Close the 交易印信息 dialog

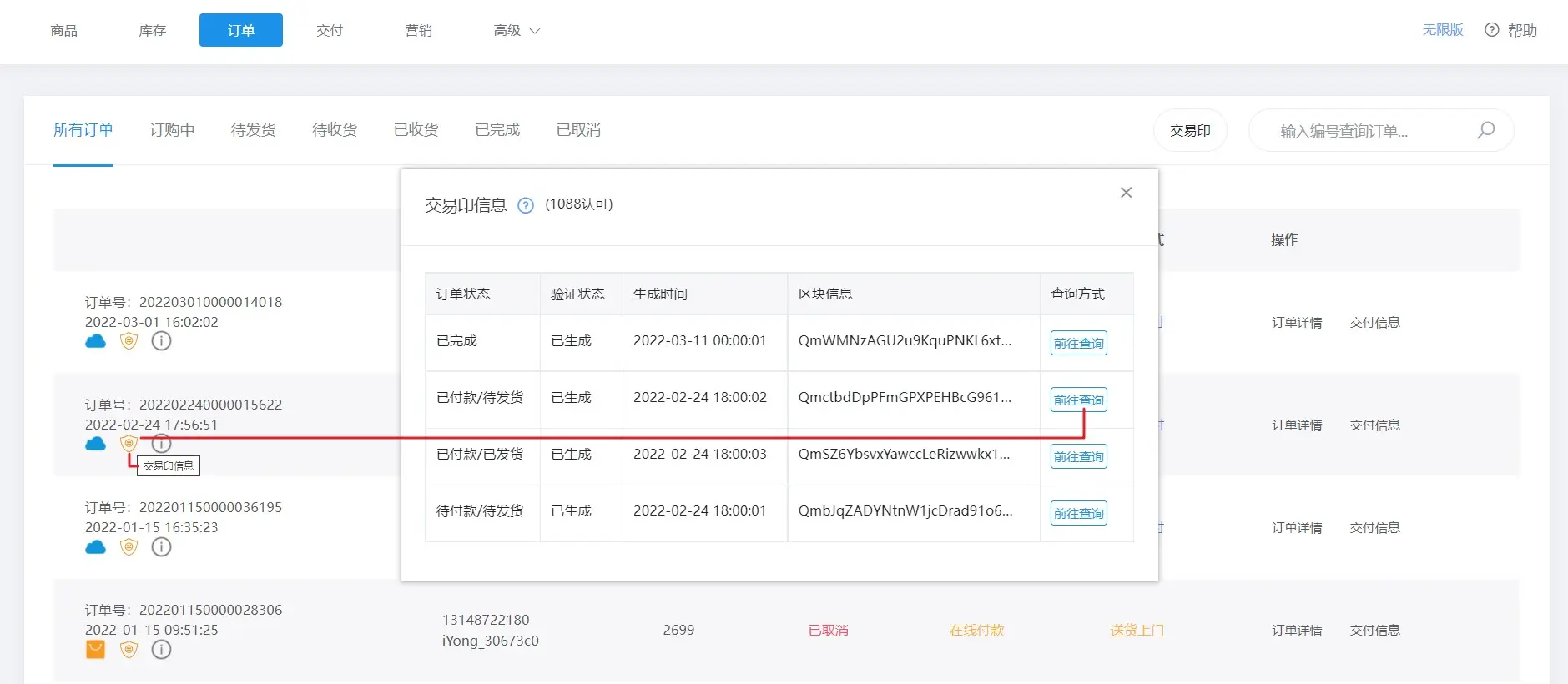pyautogui.click(x=1126, y=193)
